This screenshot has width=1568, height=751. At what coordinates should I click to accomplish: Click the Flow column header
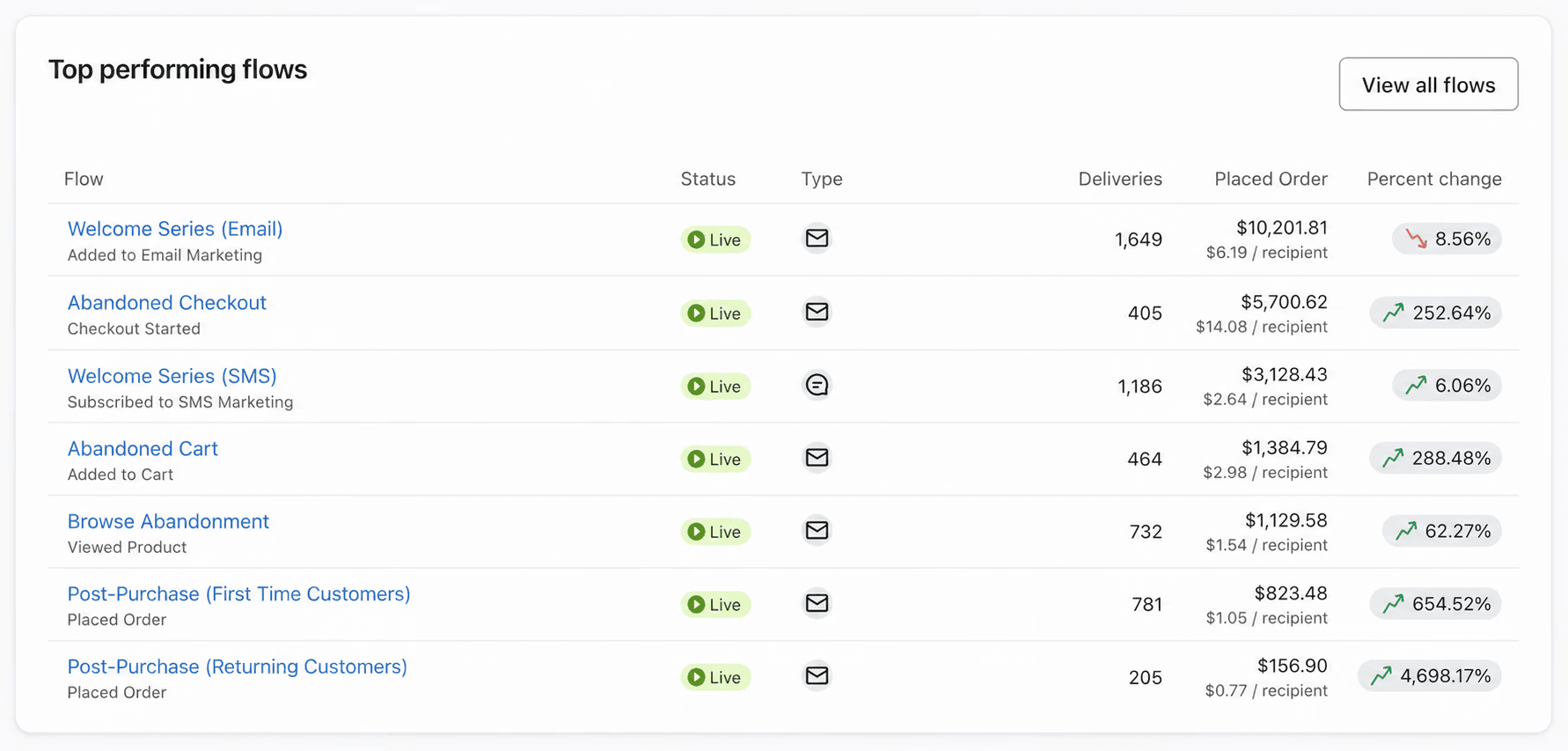point(84,179)
